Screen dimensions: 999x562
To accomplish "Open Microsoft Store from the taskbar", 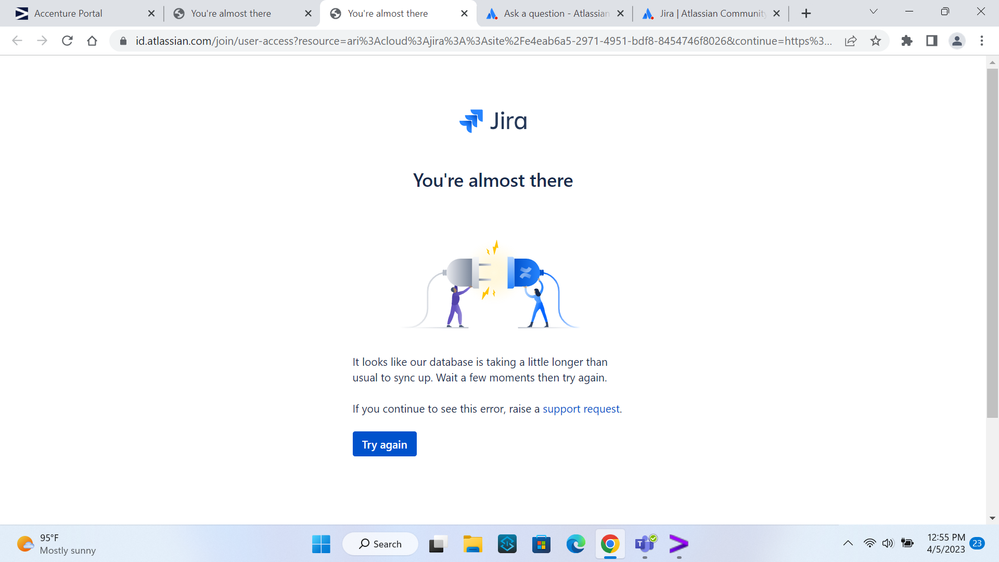I will pos(542,544).
